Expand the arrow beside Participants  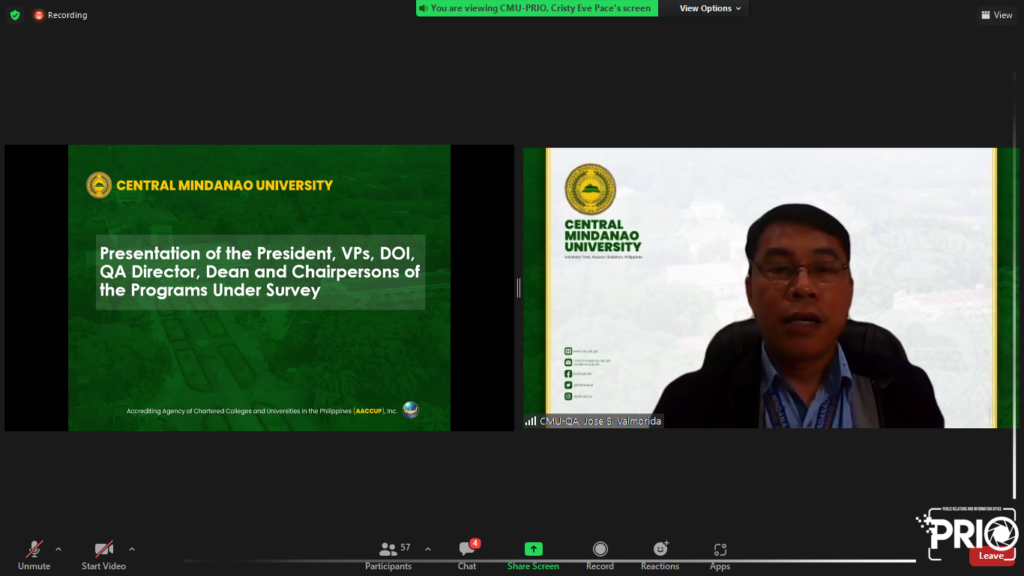(428, 549)
